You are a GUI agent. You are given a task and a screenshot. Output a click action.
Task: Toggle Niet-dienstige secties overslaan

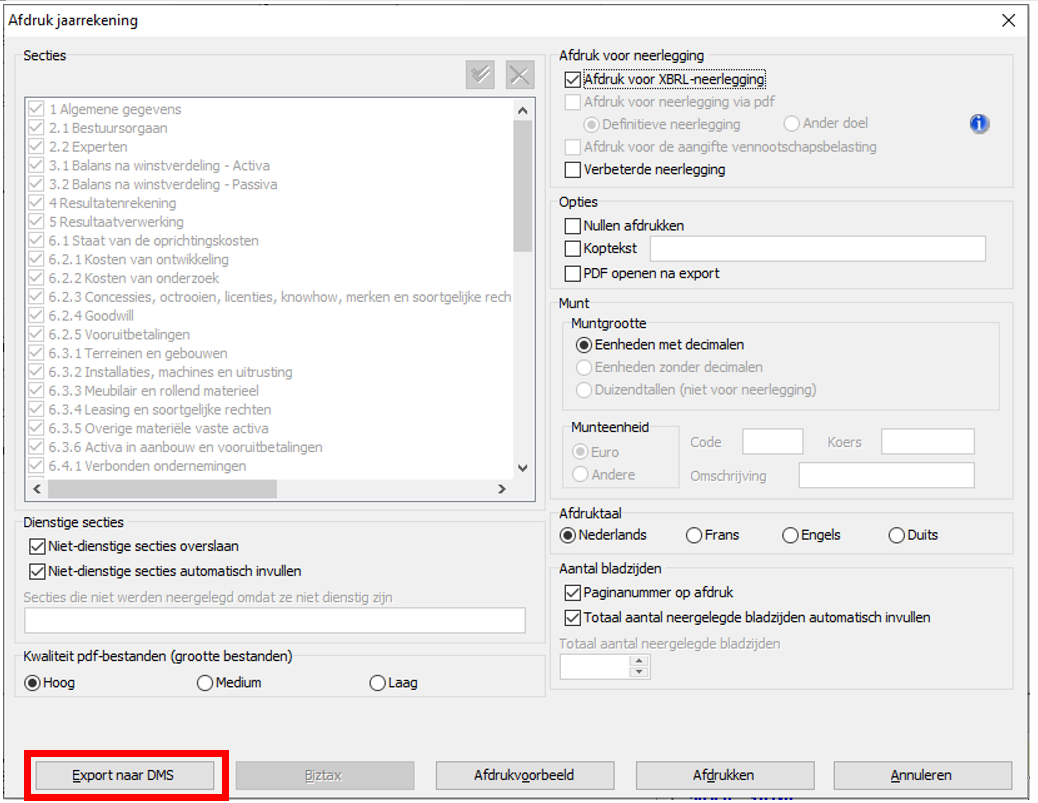[x=39, y=547]
